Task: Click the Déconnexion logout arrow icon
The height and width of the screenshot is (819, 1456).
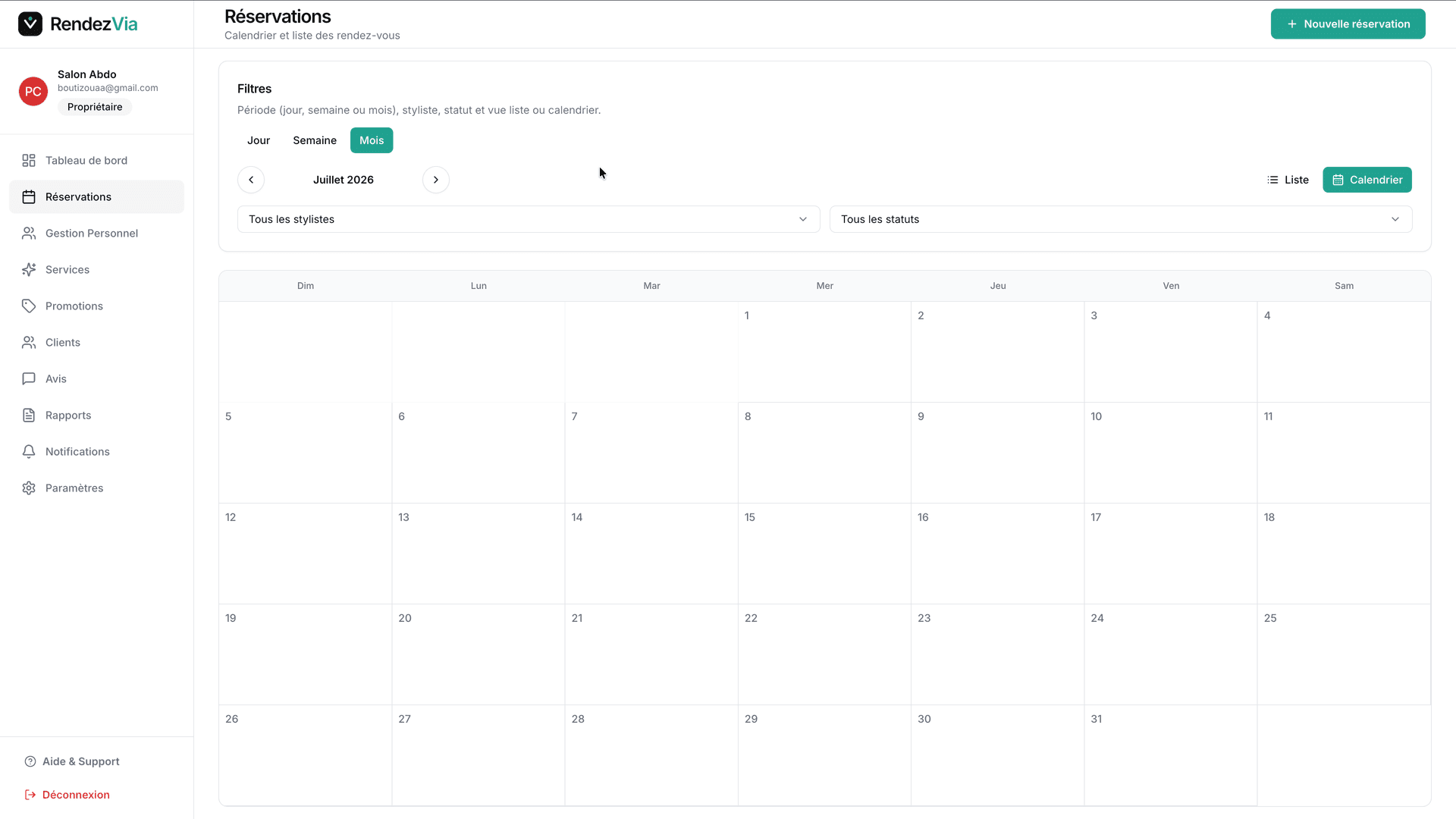Action: click(30, 795)
